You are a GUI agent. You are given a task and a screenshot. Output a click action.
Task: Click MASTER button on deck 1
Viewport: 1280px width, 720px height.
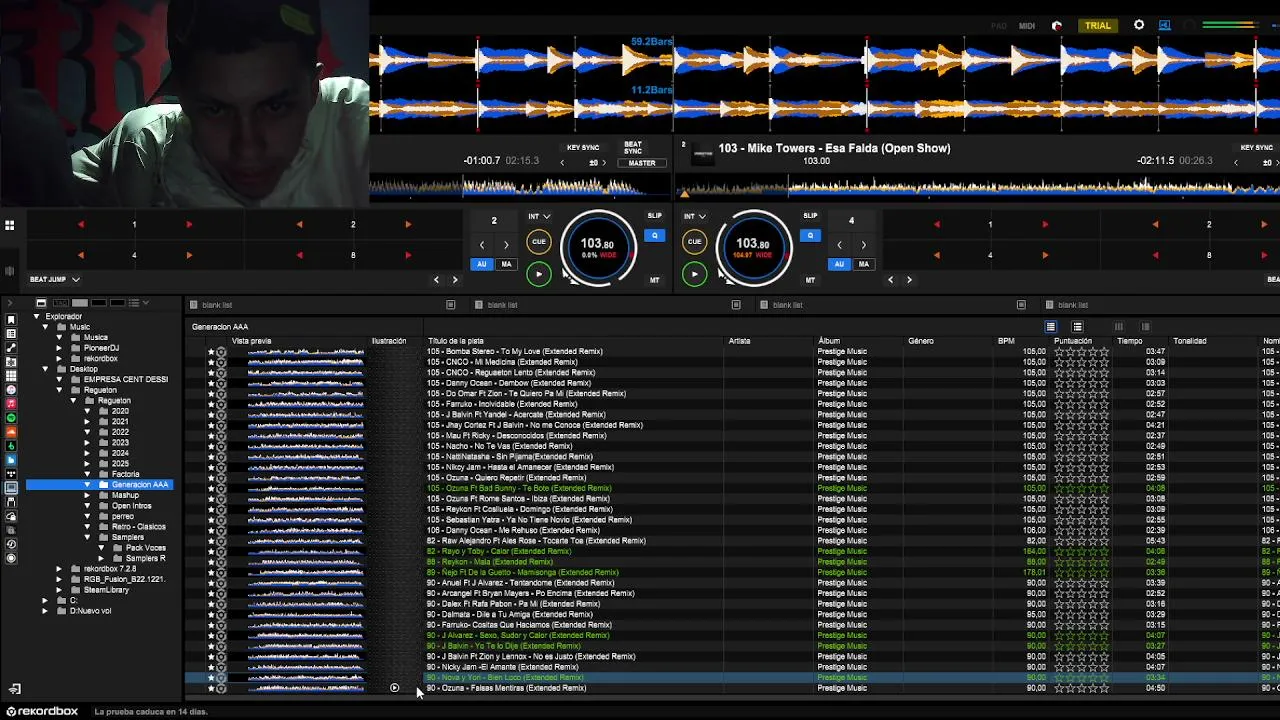pos(642,163)
